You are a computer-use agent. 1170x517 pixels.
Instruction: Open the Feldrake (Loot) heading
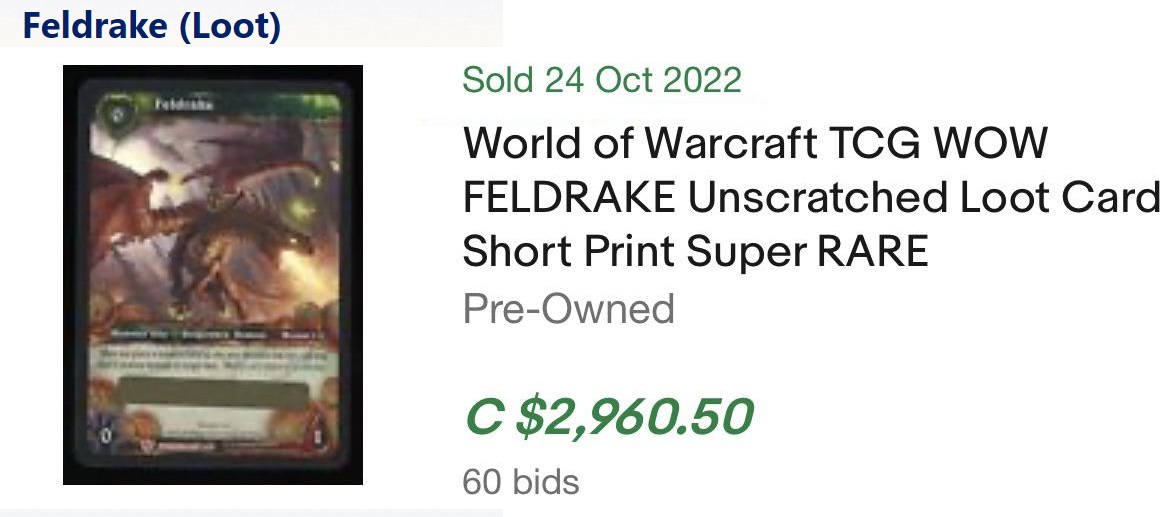click(151, 26)
